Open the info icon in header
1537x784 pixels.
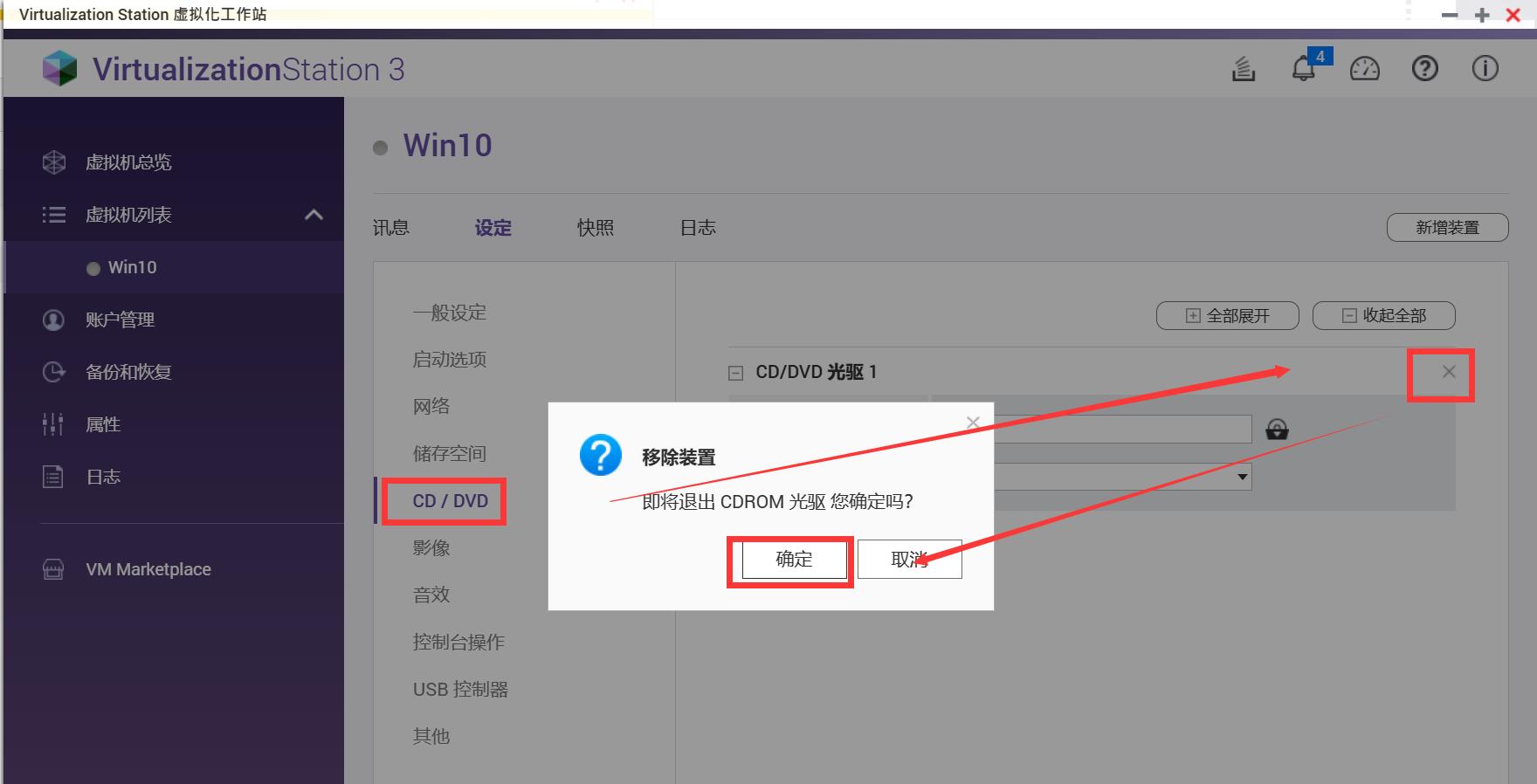(1485, 69)
